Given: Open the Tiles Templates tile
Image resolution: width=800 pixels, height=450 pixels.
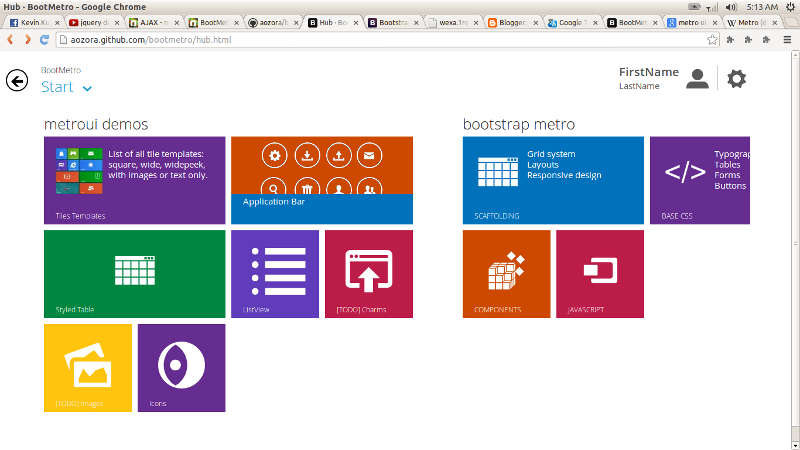Looking at the screenshot, I should point(135,180).
